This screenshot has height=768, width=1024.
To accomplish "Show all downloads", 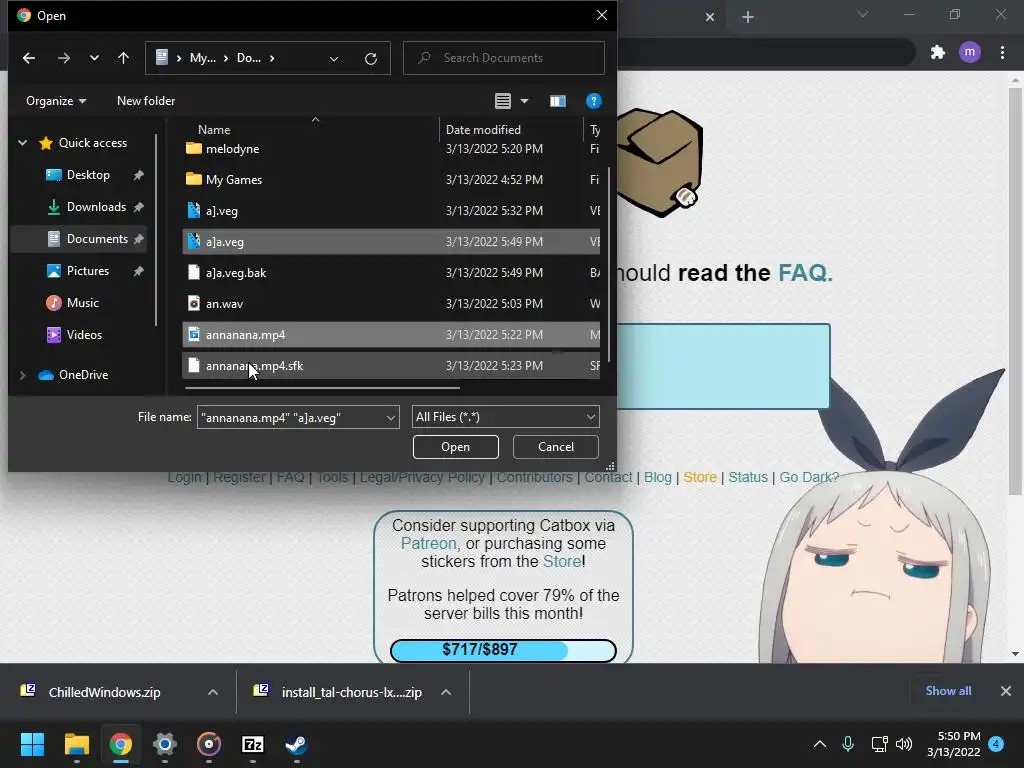I will [948, 691].
